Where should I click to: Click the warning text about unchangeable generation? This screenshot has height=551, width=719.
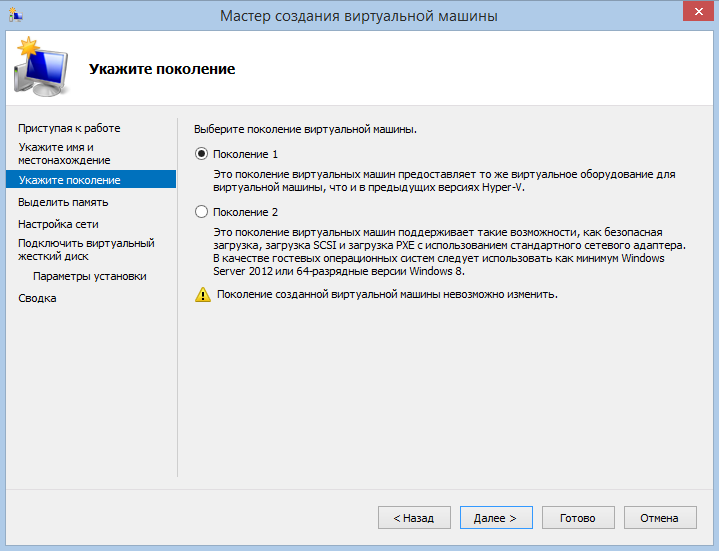(x=386, y=295)
